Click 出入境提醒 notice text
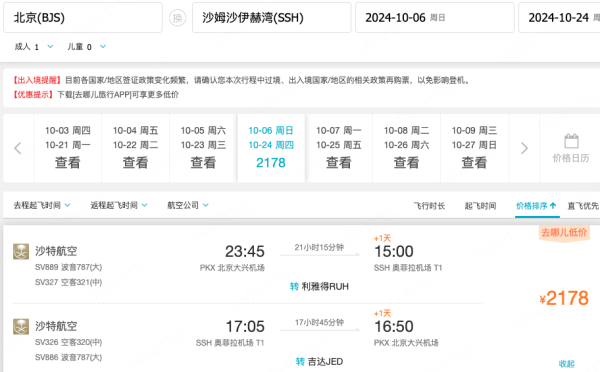 tap(242, 80)
